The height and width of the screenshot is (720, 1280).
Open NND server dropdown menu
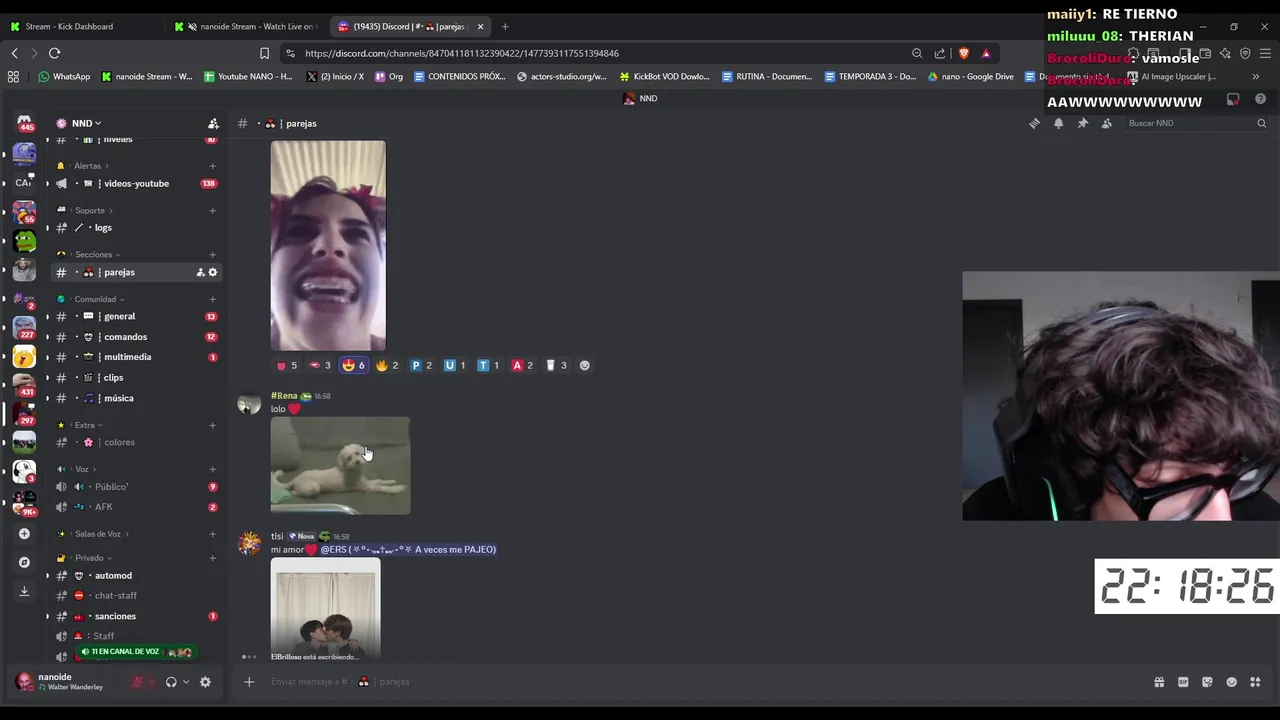[x=86, y=123]
